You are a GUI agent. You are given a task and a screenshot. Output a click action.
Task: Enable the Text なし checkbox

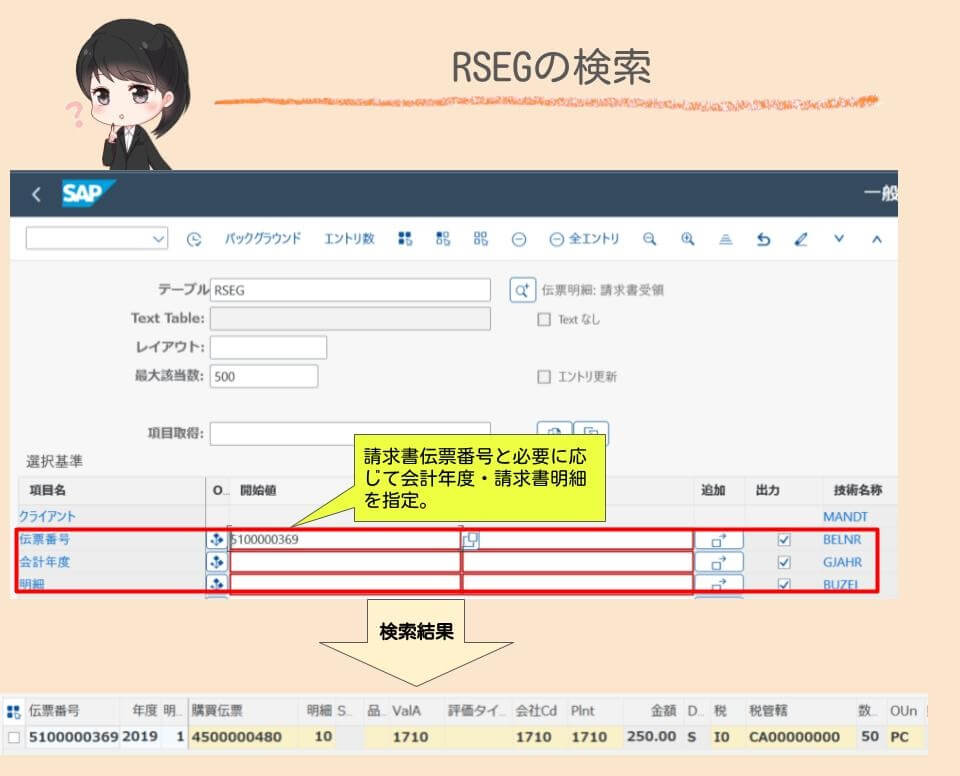point(544,320)
